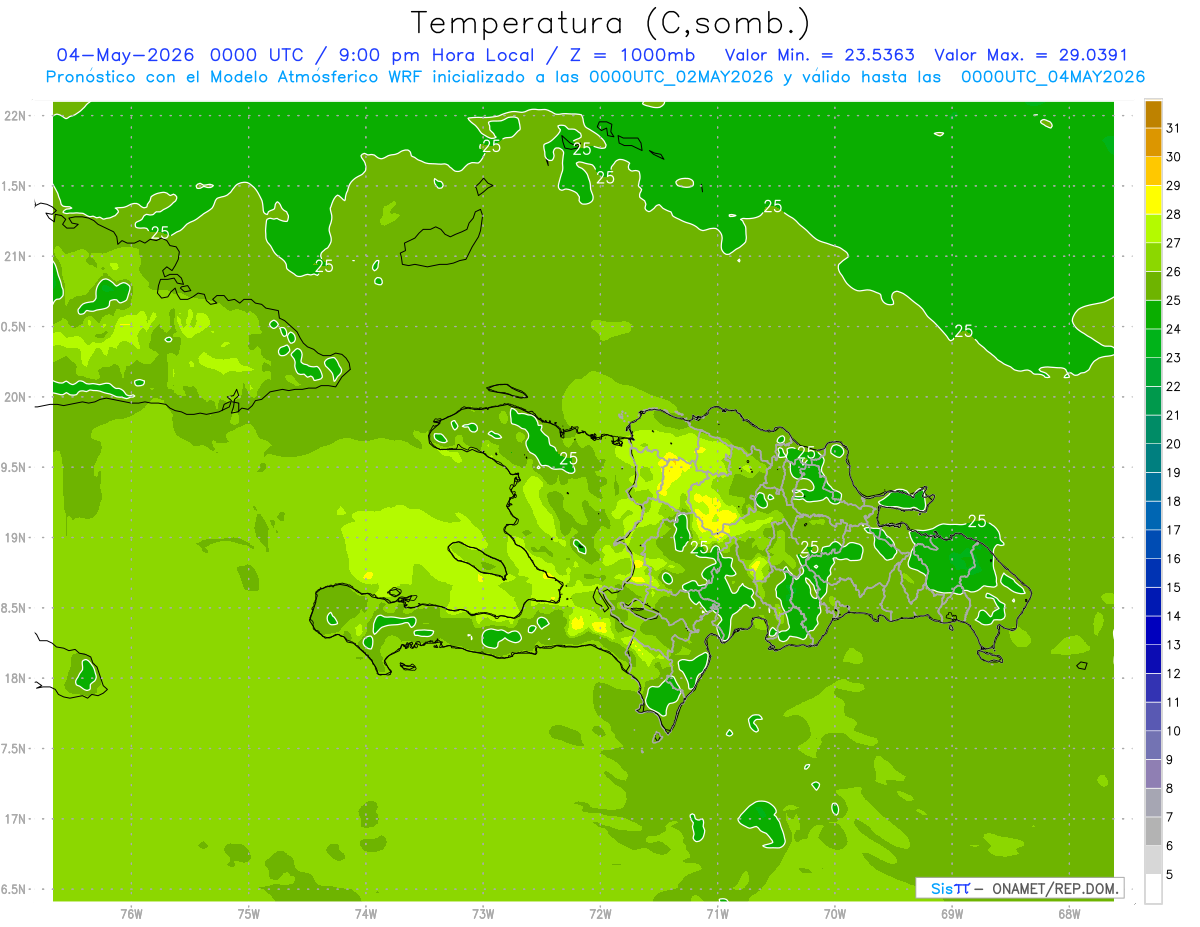Viewport: 1200px width, 927px height.
Task: Click the 18N latitude axis label
Action: pyautogui.click(x=16, y=678)
